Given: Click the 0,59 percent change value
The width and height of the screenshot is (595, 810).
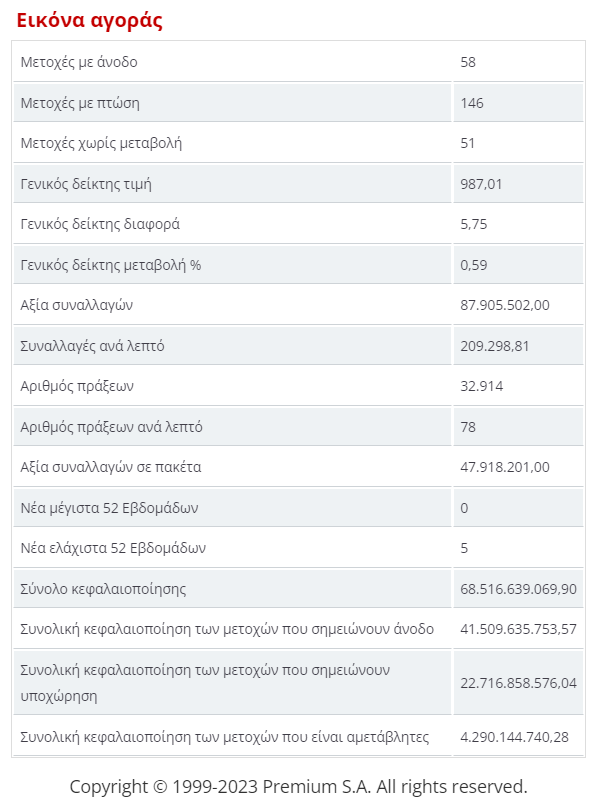Looking at the screenshot, I should pyautogui.click(x=474, y=265).
